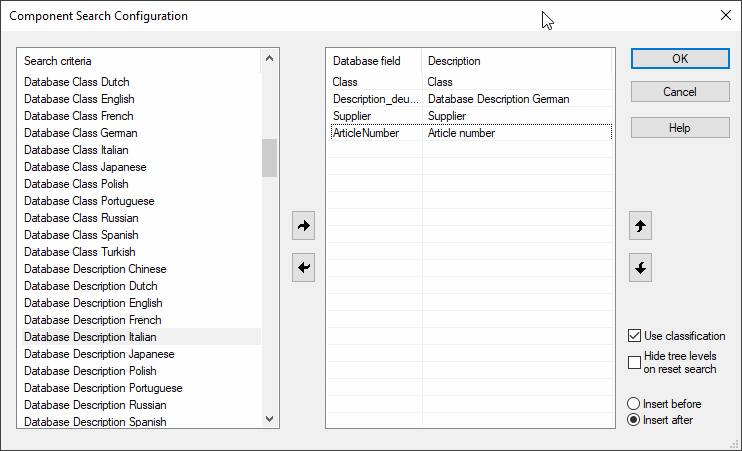Click the Description column header
The height and width of the screenshot is (451, 742).
[517, 61]
